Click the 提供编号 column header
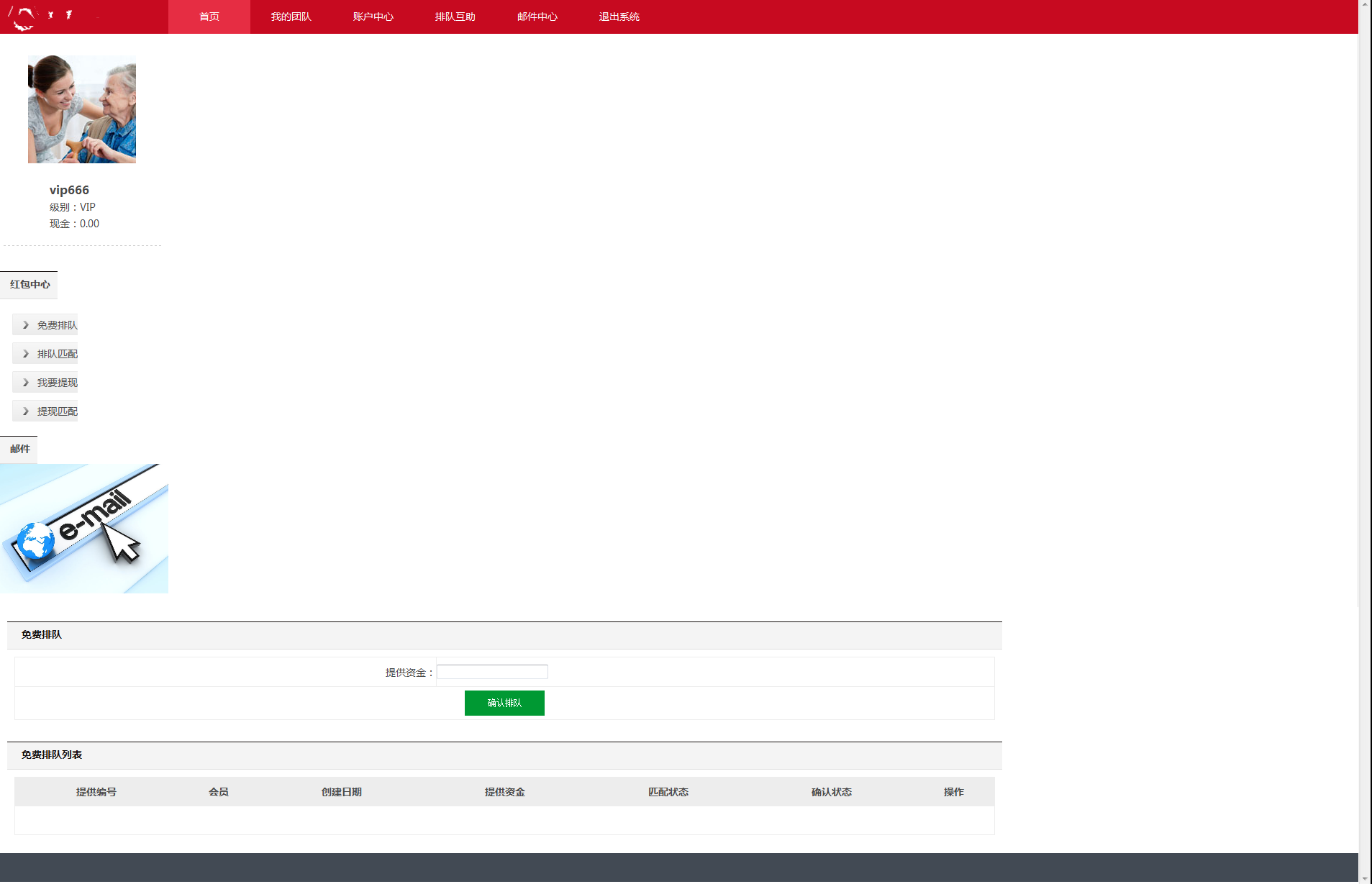Viewport: 1372px width, 884px height. pos(96,792)
